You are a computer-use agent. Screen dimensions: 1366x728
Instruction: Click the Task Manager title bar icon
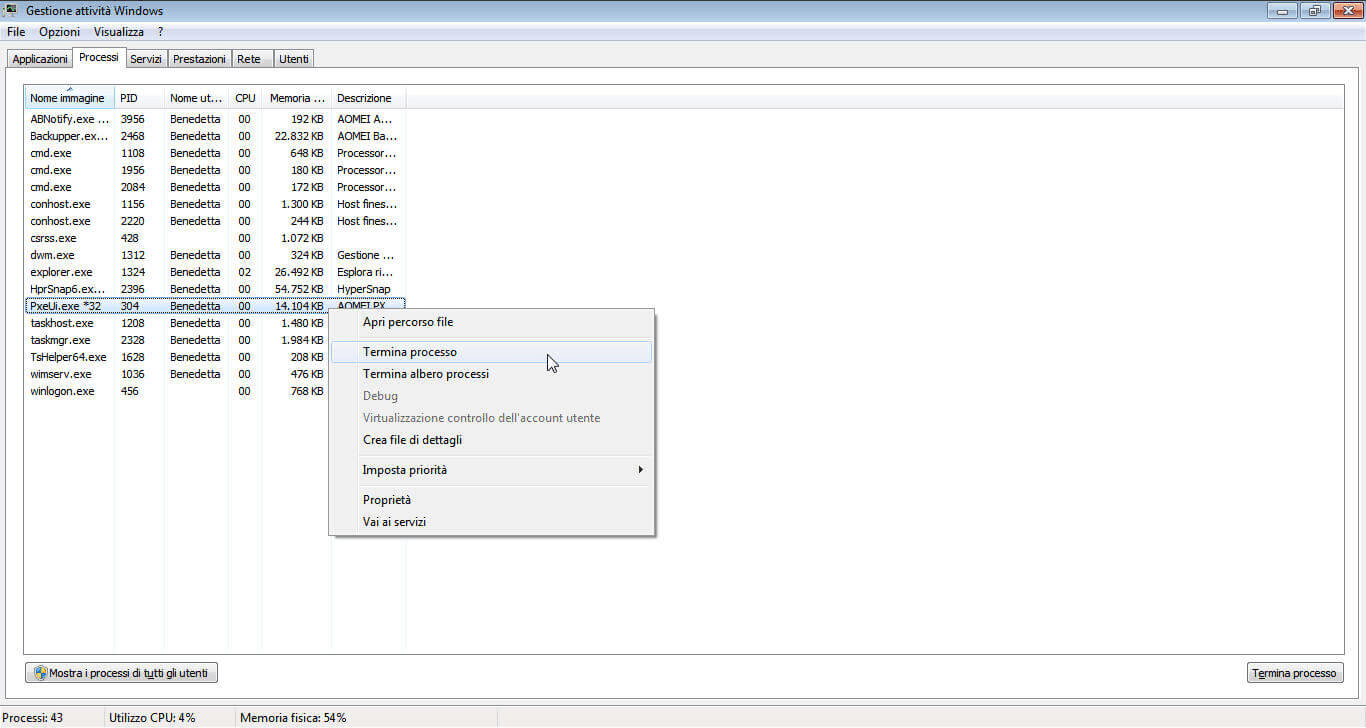[10, 11]
